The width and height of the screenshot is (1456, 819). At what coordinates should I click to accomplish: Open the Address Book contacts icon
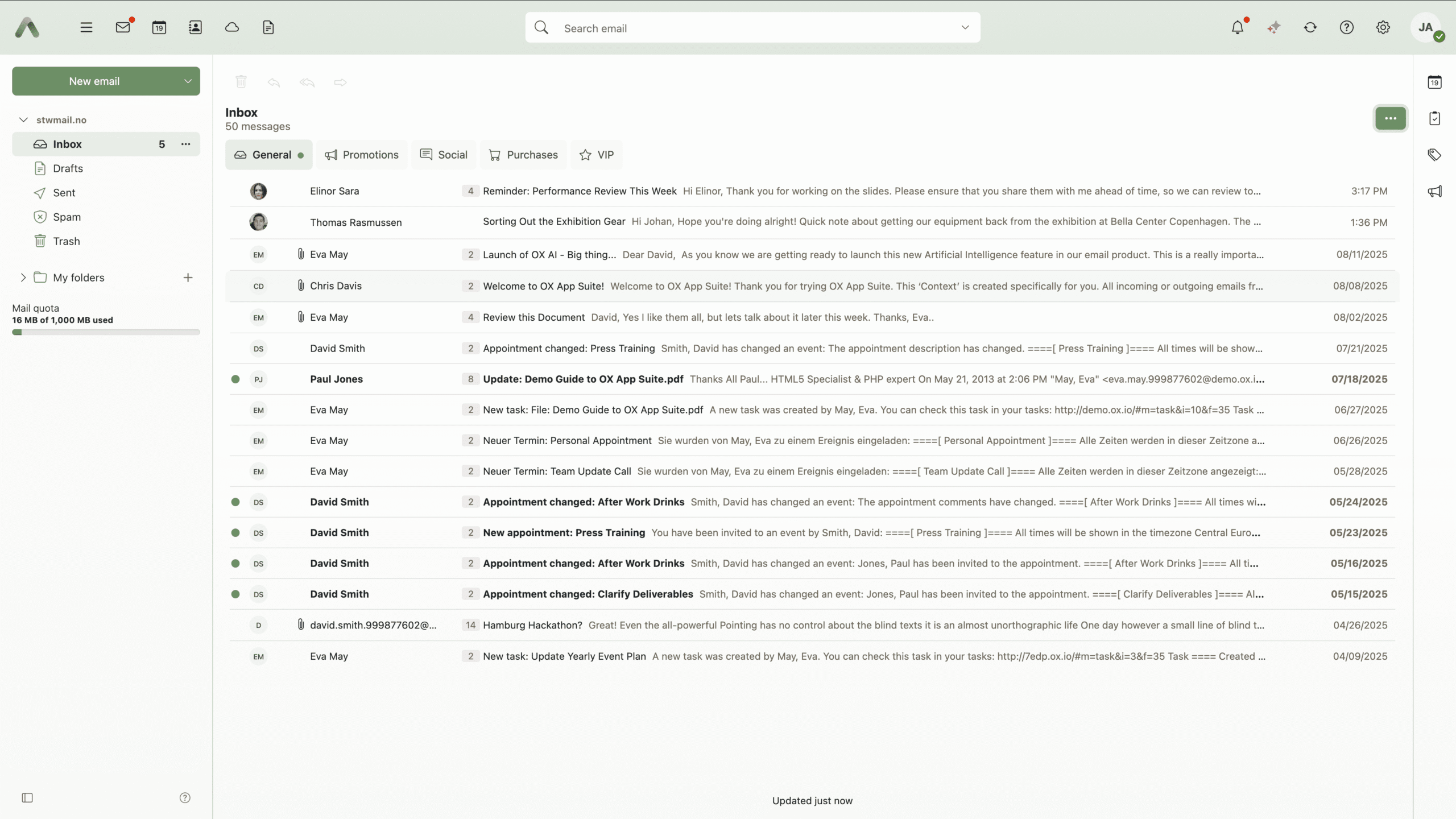click(x=195, y=27)
